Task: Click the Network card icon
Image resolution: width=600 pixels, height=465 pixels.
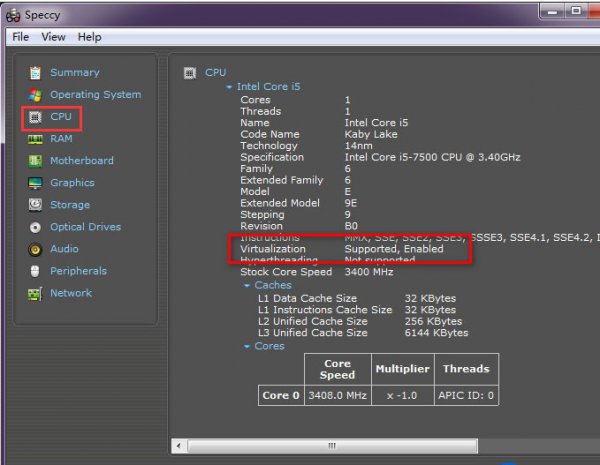Action: 35,294
